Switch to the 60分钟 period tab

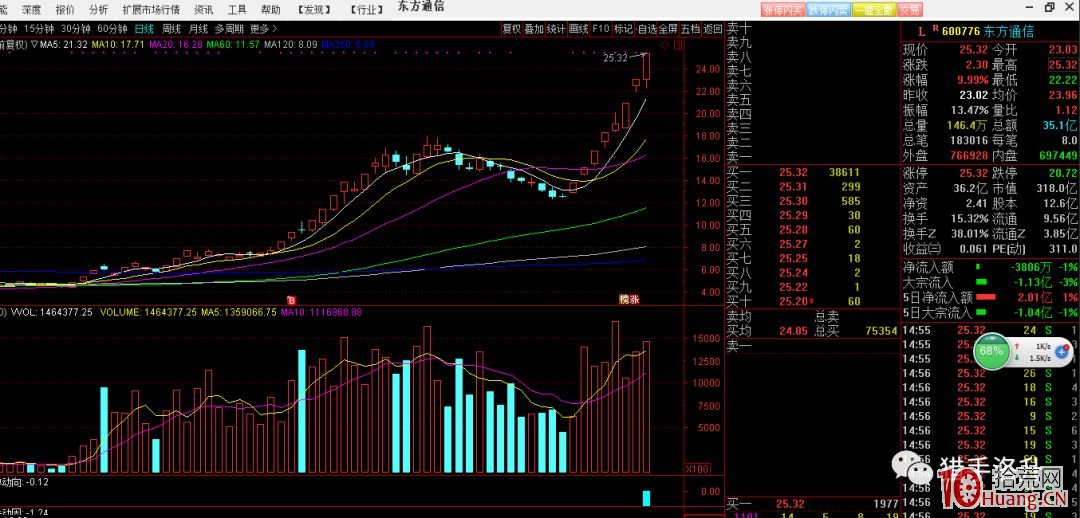(112, 29)
